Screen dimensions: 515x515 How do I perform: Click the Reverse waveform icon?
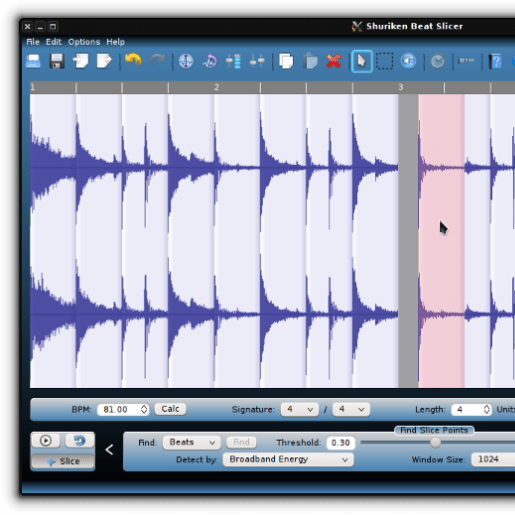210,61
